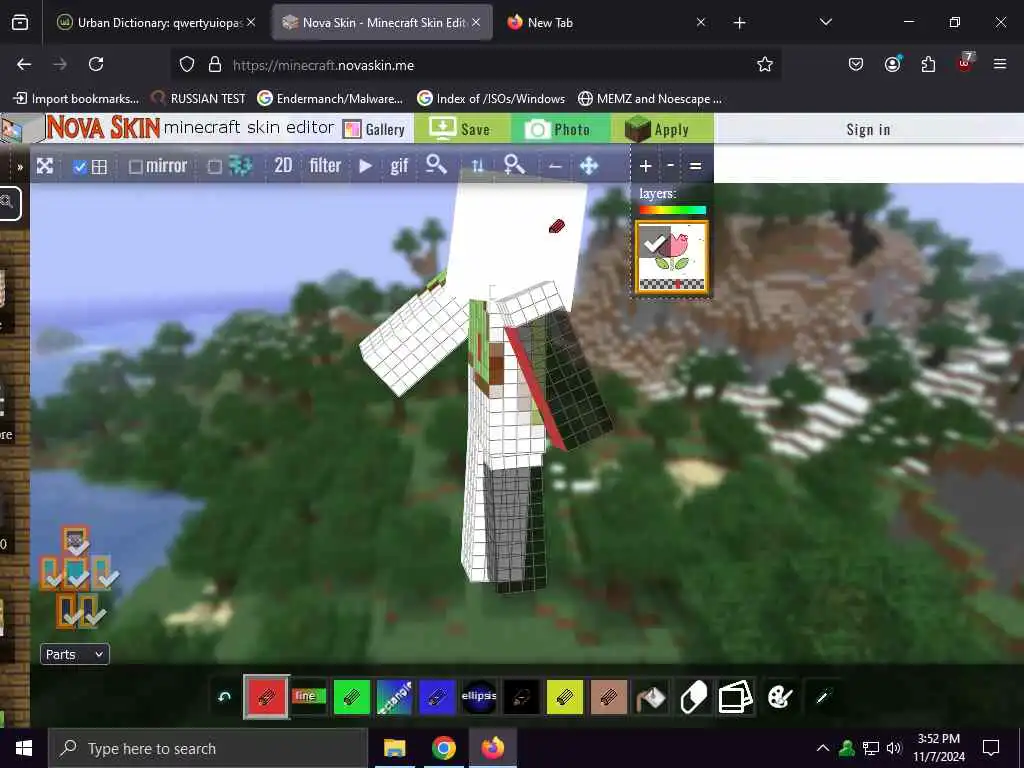Image resolution: width=1024 pixels, height=768 pixels.
Task: Expand the left sidebar with double chevron
Action: [20, 167]
